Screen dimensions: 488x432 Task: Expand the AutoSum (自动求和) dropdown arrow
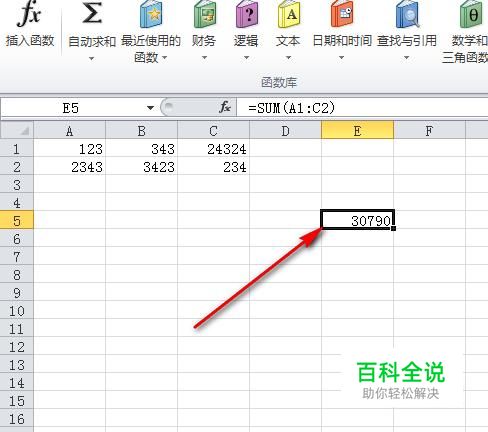click(x=91, y=59)
